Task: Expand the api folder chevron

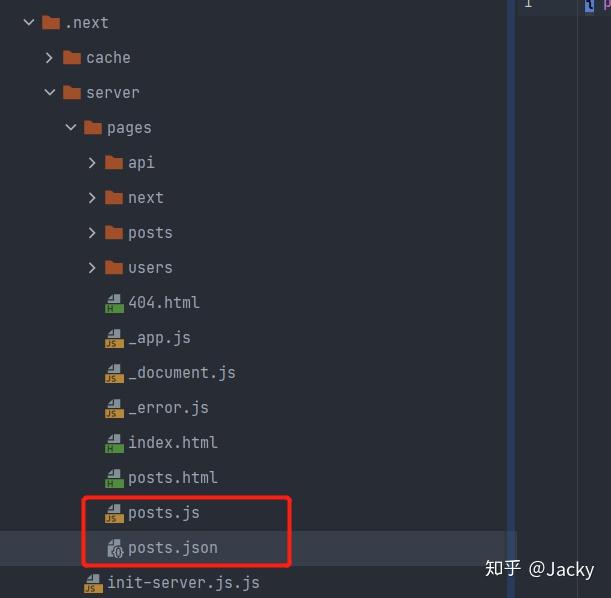Action: [x=92, y=163]
